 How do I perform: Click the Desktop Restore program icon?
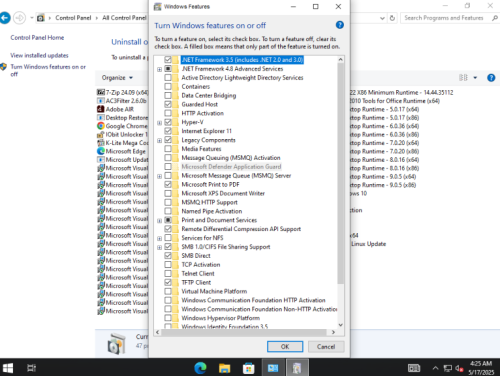100,117
